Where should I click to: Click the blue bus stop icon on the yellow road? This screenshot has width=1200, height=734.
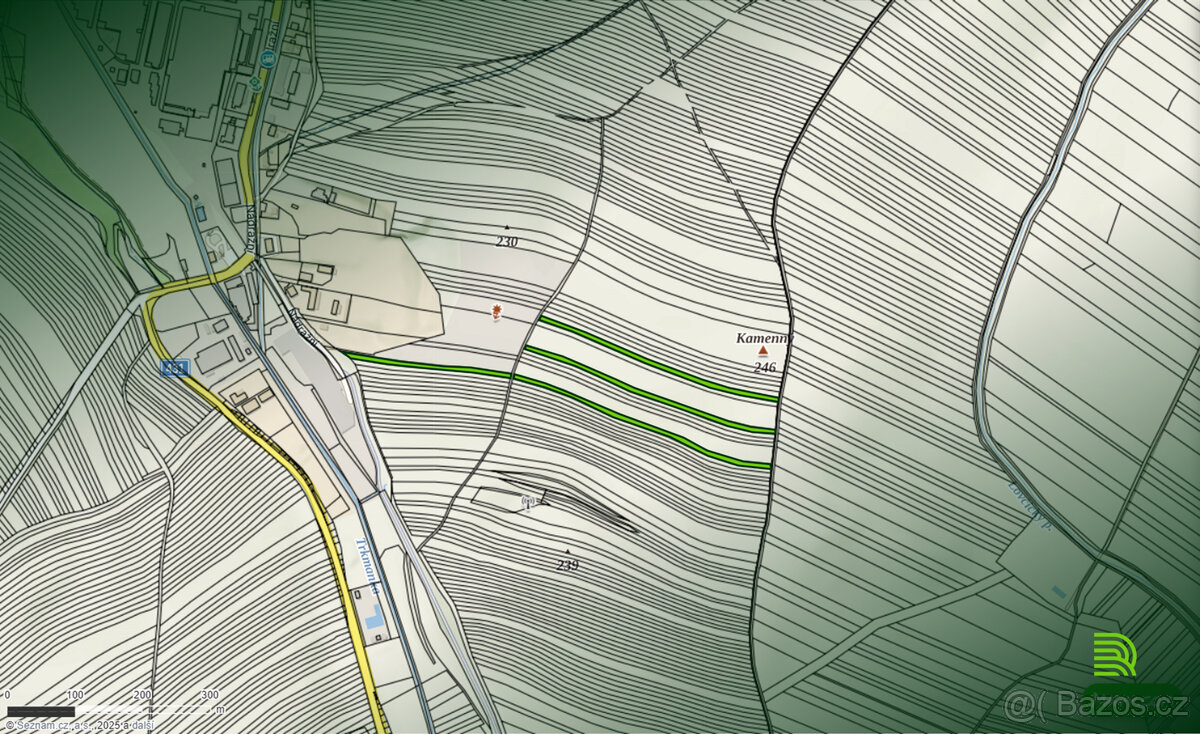click(267, 59)
